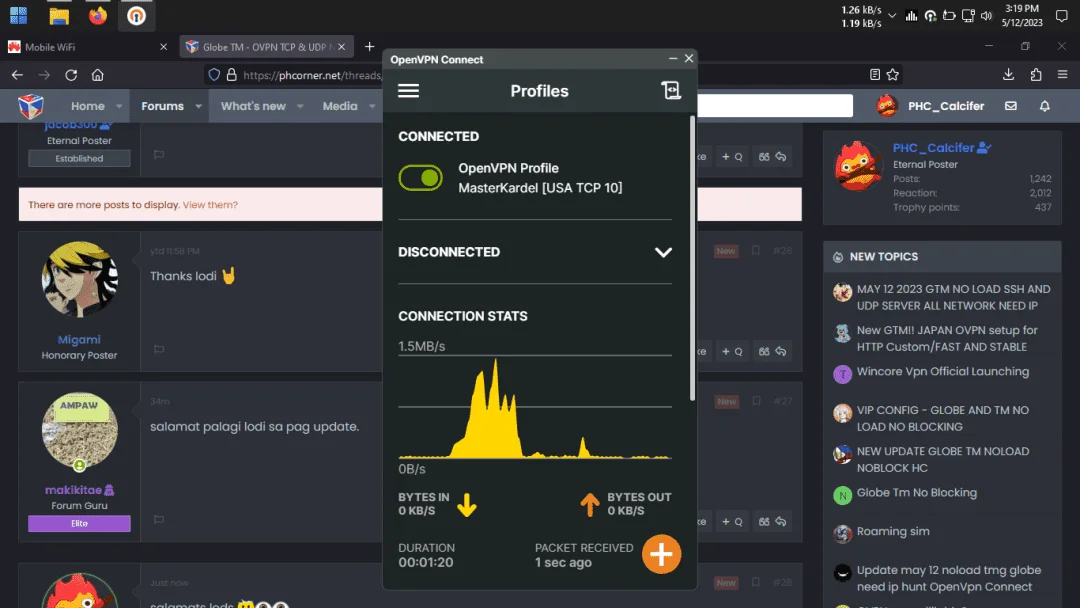Click the volume icon in system tray
Screen dimensions: 1080x608
[986, 16]
